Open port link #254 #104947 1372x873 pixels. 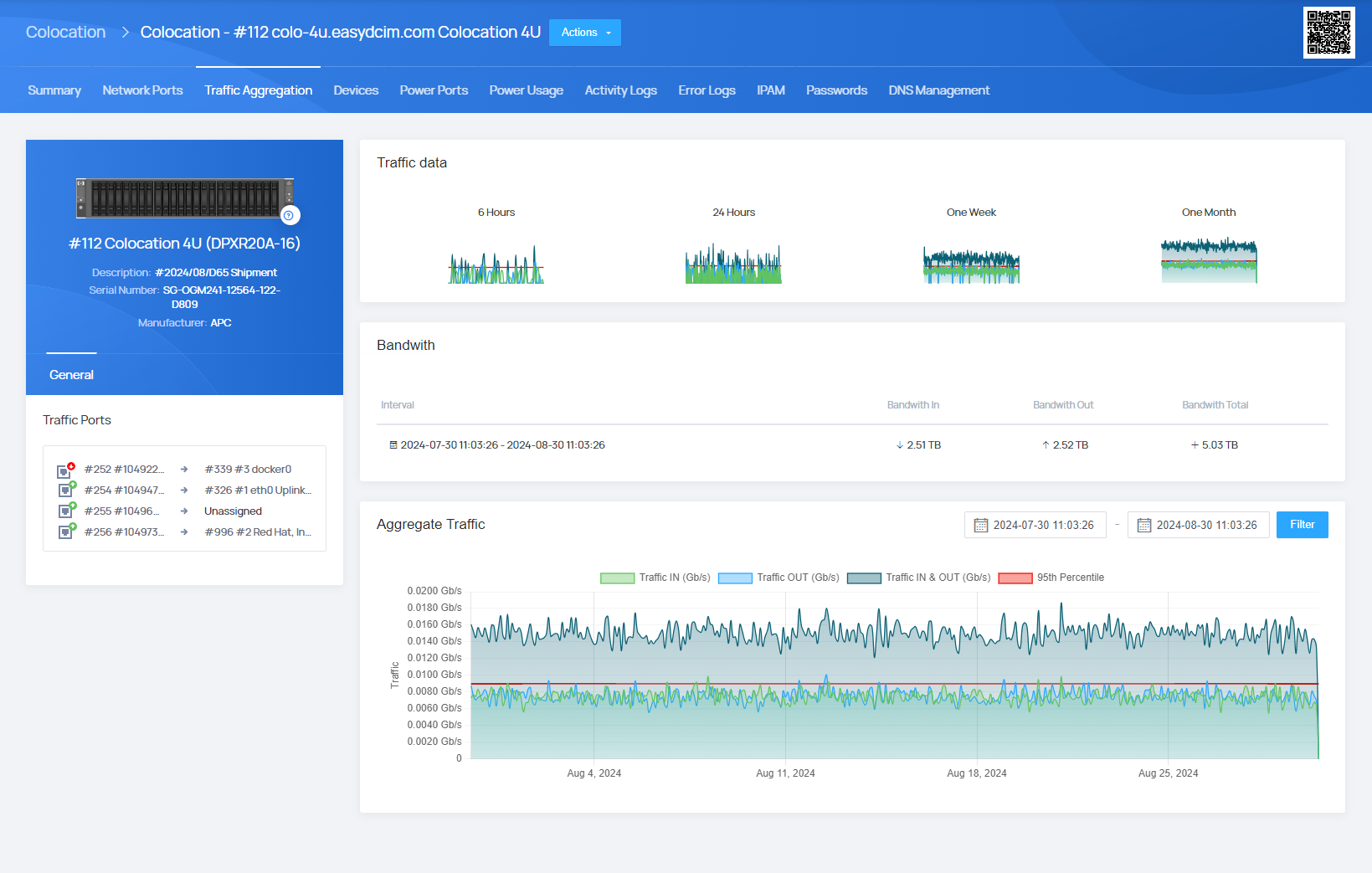coord(124,490)
